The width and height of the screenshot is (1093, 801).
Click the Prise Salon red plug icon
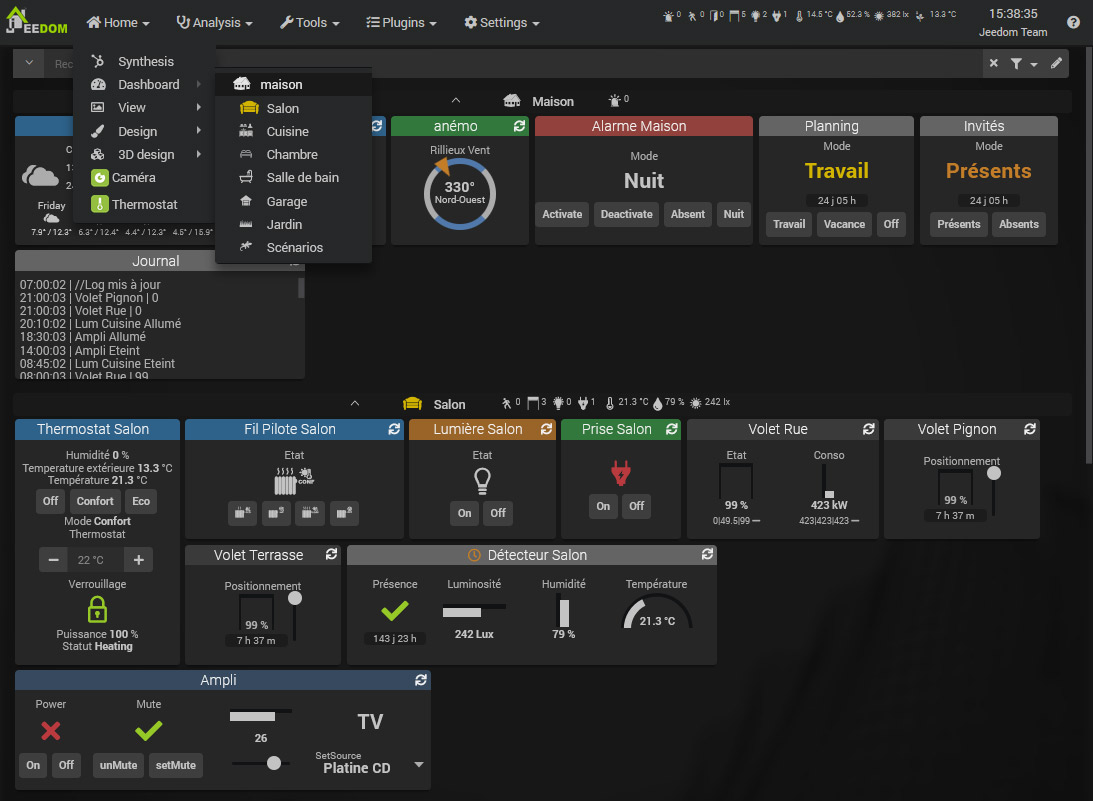[x=620, y=473]
